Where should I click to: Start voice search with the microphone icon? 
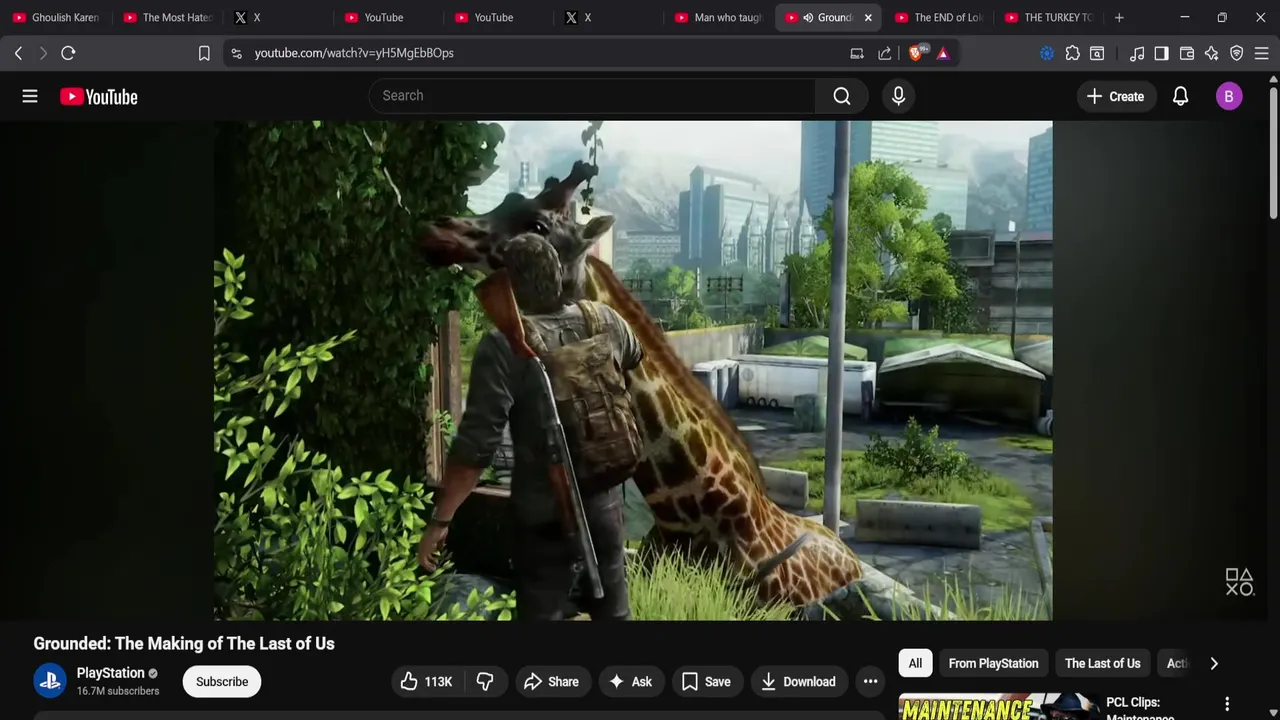click(898, 96)
